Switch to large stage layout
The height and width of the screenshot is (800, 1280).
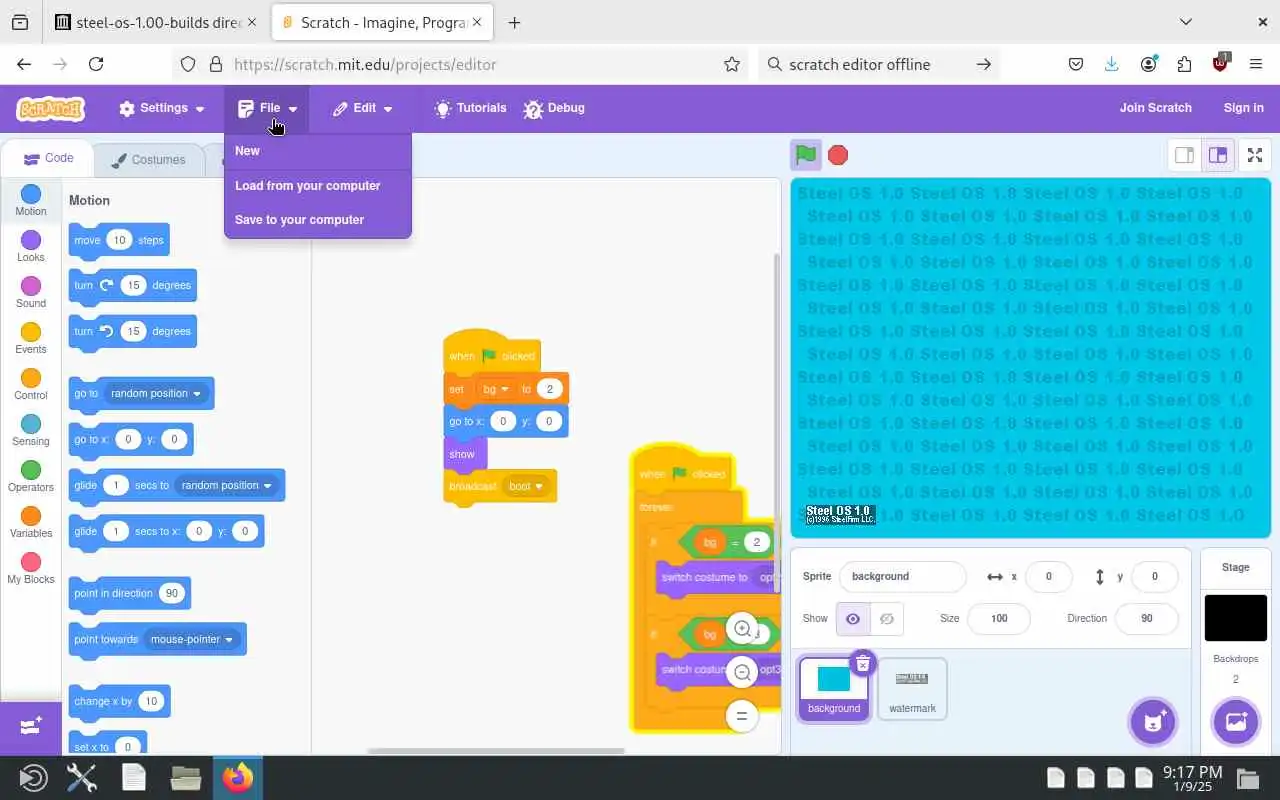tap(1217, 155)
